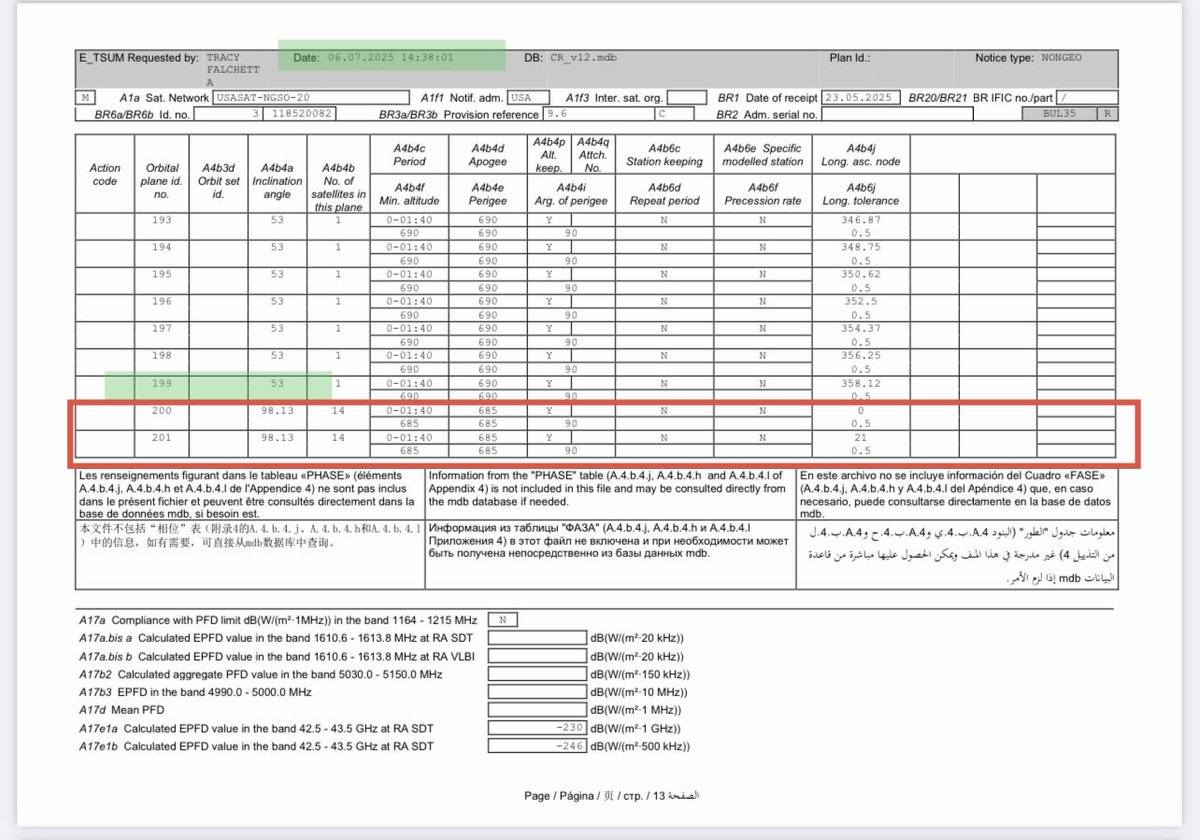Click orbital plane id 194
Viewport: 1200px width, 840px height.
(161, 246)
